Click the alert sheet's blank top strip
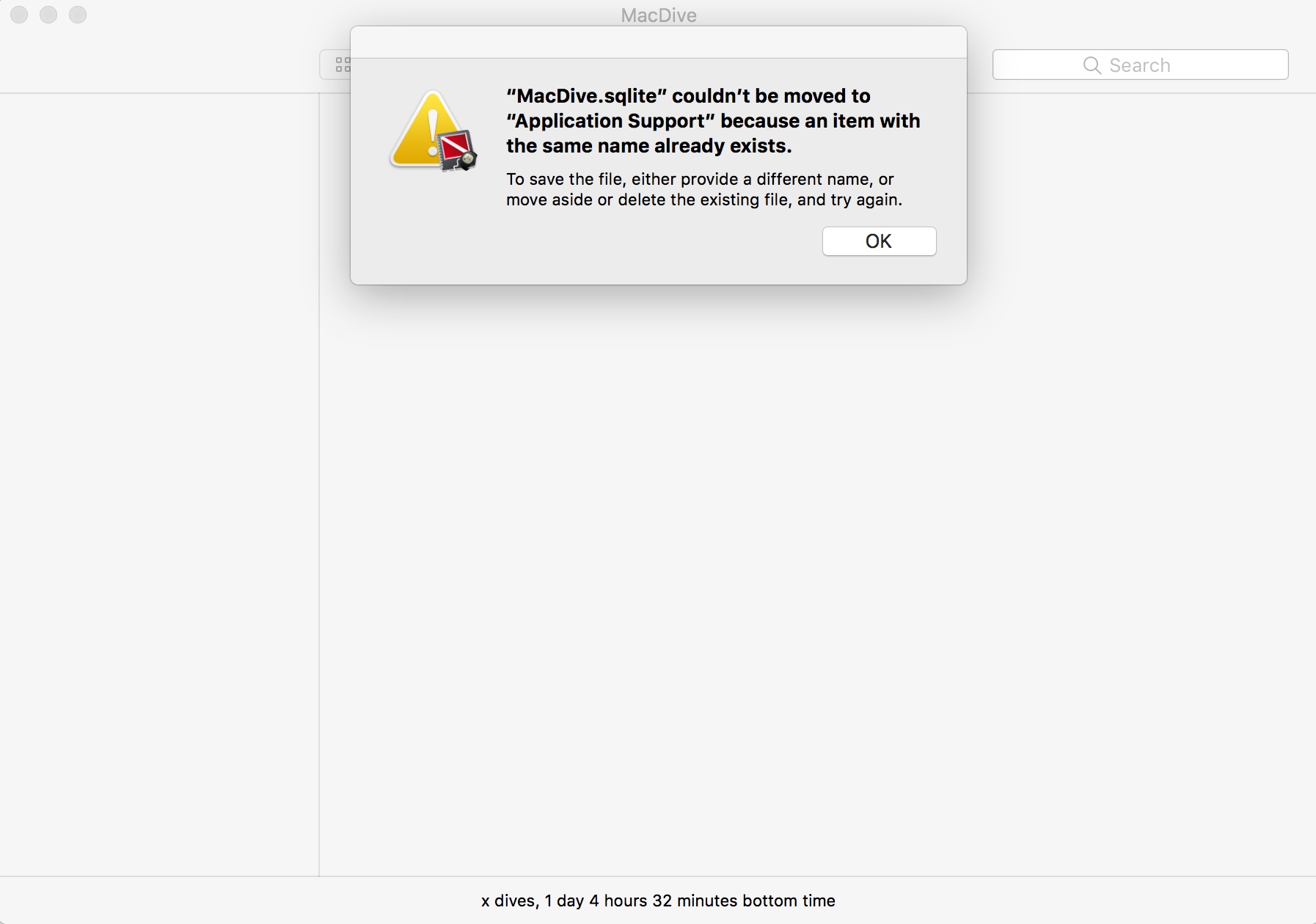The image size is (1316, 924). tap(658, 43)
